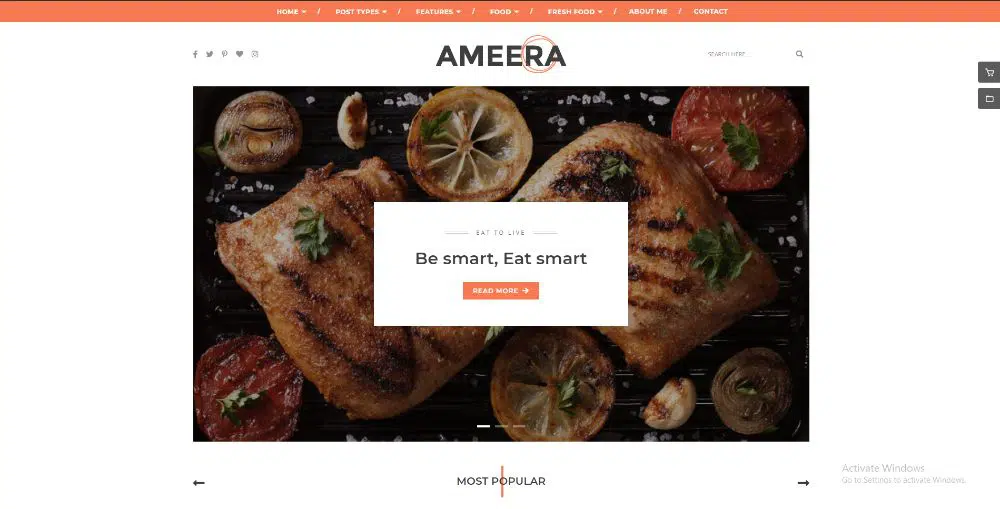The height and width of the screenshot is (509, 1000).
Task: Open the shopping cart side icon
Action: coord(989,72)
